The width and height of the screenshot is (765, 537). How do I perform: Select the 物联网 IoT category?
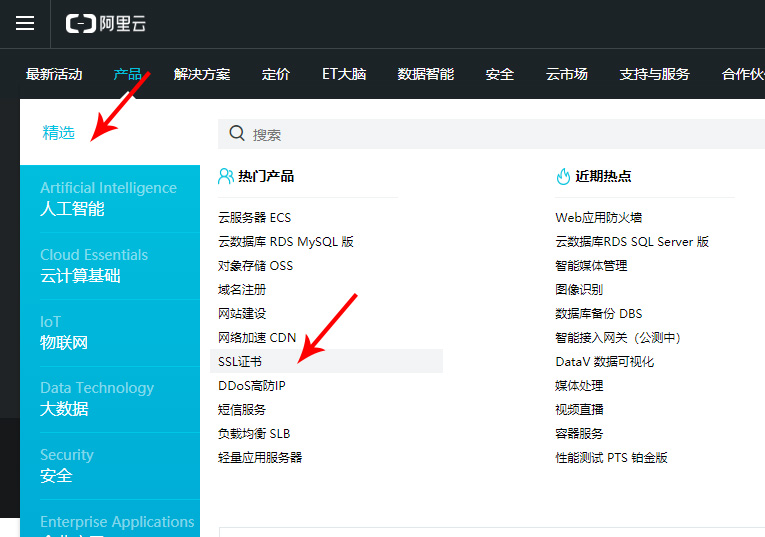pos(110,333)
